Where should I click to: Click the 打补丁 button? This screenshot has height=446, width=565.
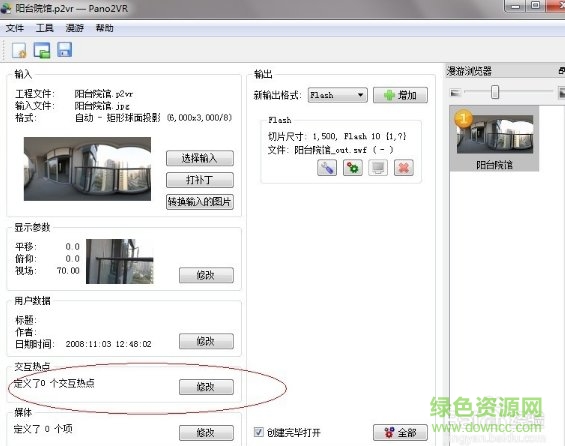[x=200, y=180]
